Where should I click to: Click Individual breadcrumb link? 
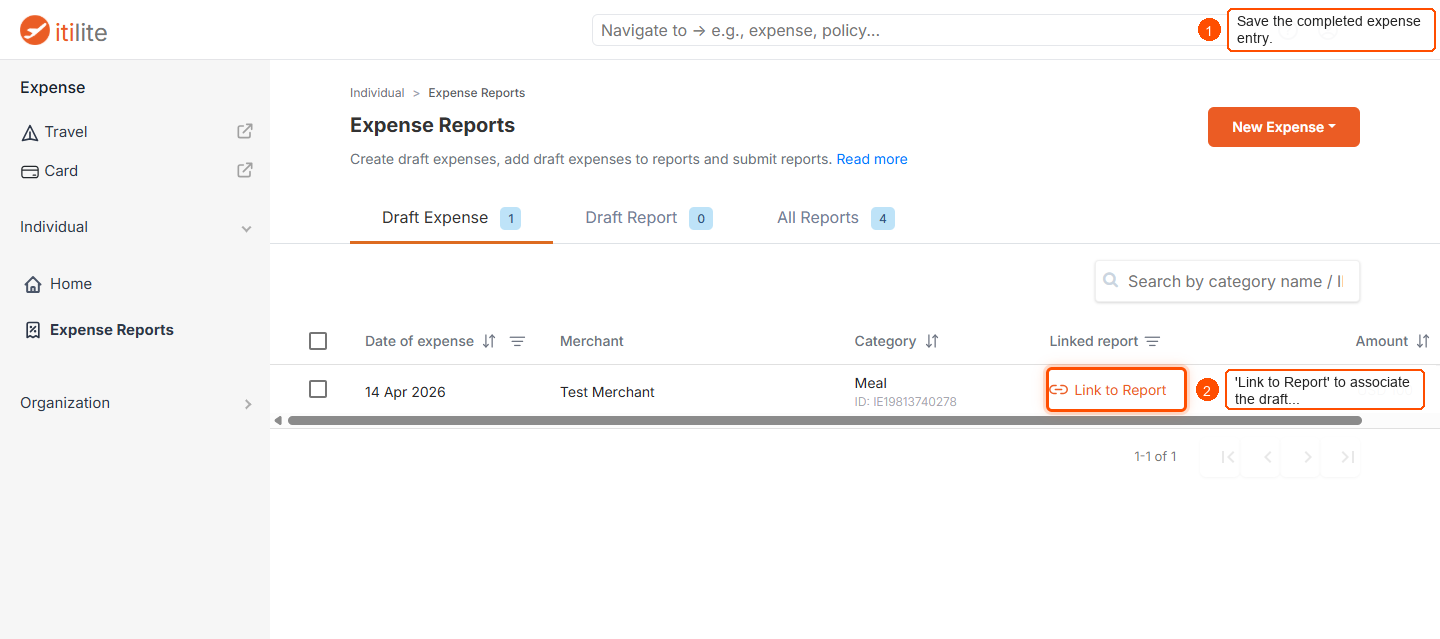coord(377,93)
